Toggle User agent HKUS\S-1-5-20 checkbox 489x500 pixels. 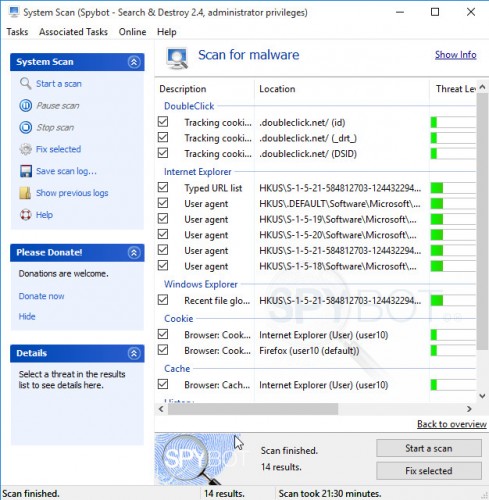pos(163,234)
